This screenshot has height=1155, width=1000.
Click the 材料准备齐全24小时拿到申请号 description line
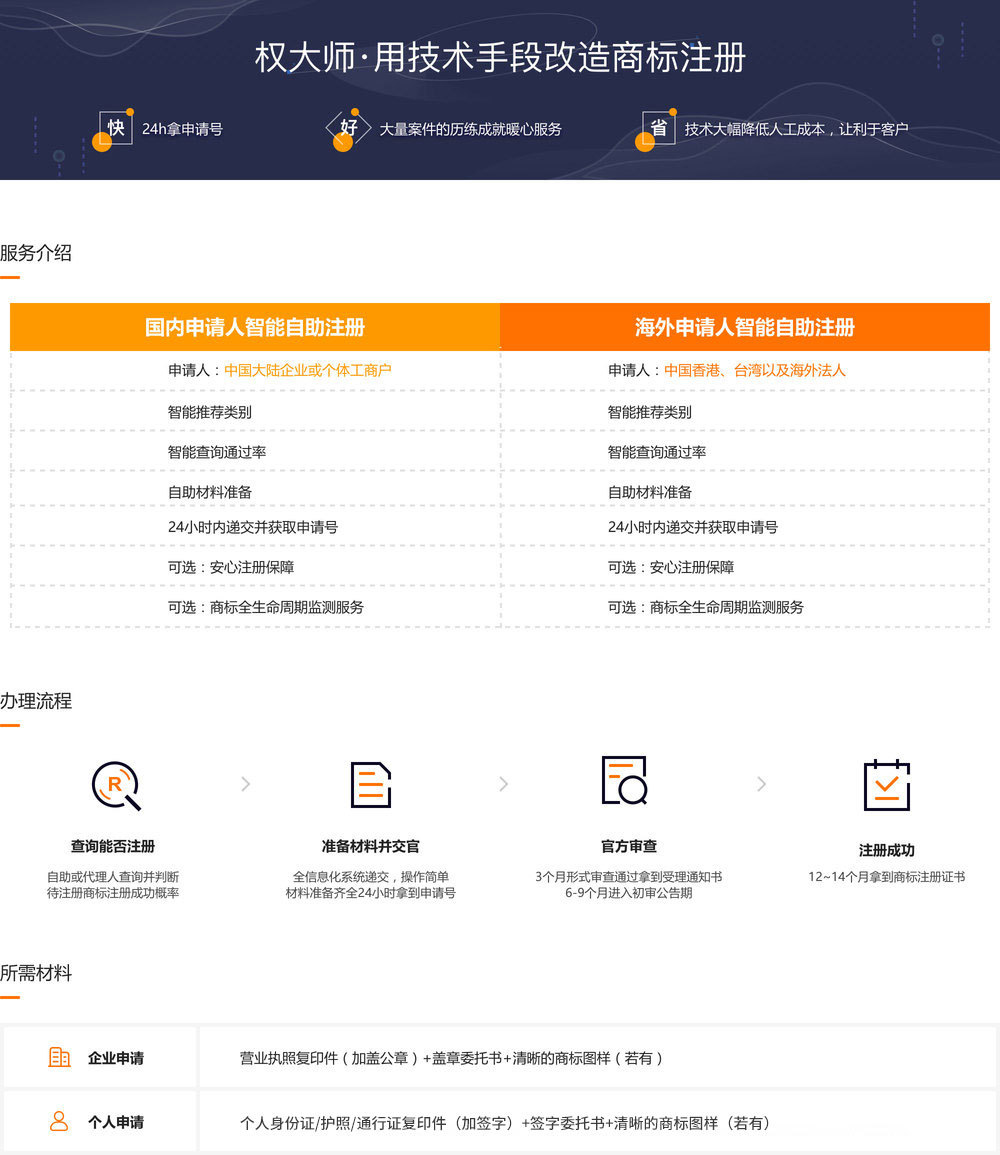point(370,893)
